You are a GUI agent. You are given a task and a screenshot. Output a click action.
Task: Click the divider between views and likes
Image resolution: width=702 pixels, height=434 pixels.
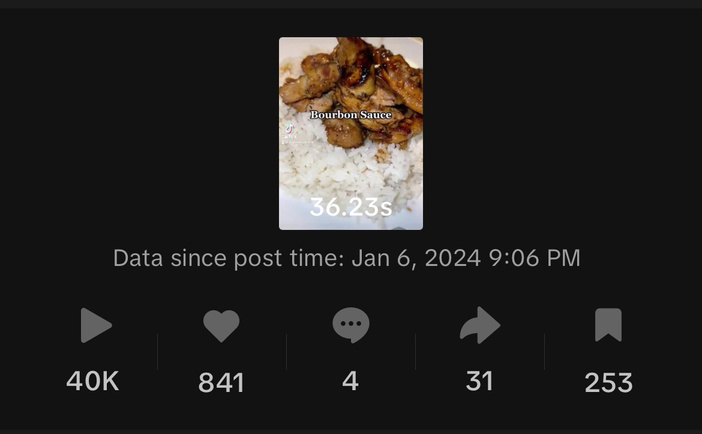(158, 352)
